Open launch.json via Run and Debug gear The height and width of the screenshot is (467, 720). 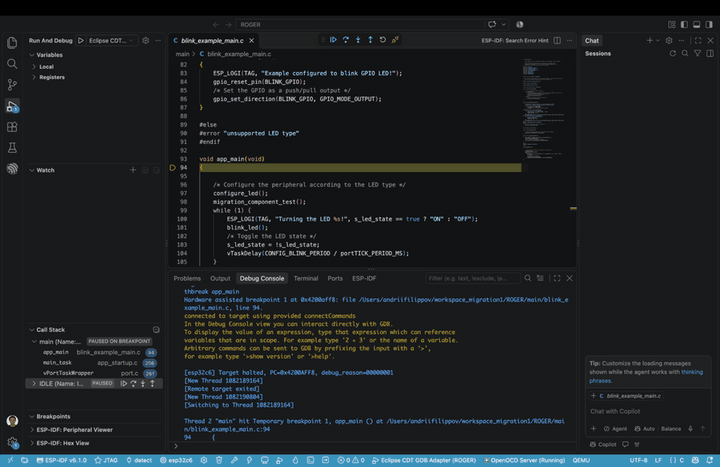click(146, 40)
